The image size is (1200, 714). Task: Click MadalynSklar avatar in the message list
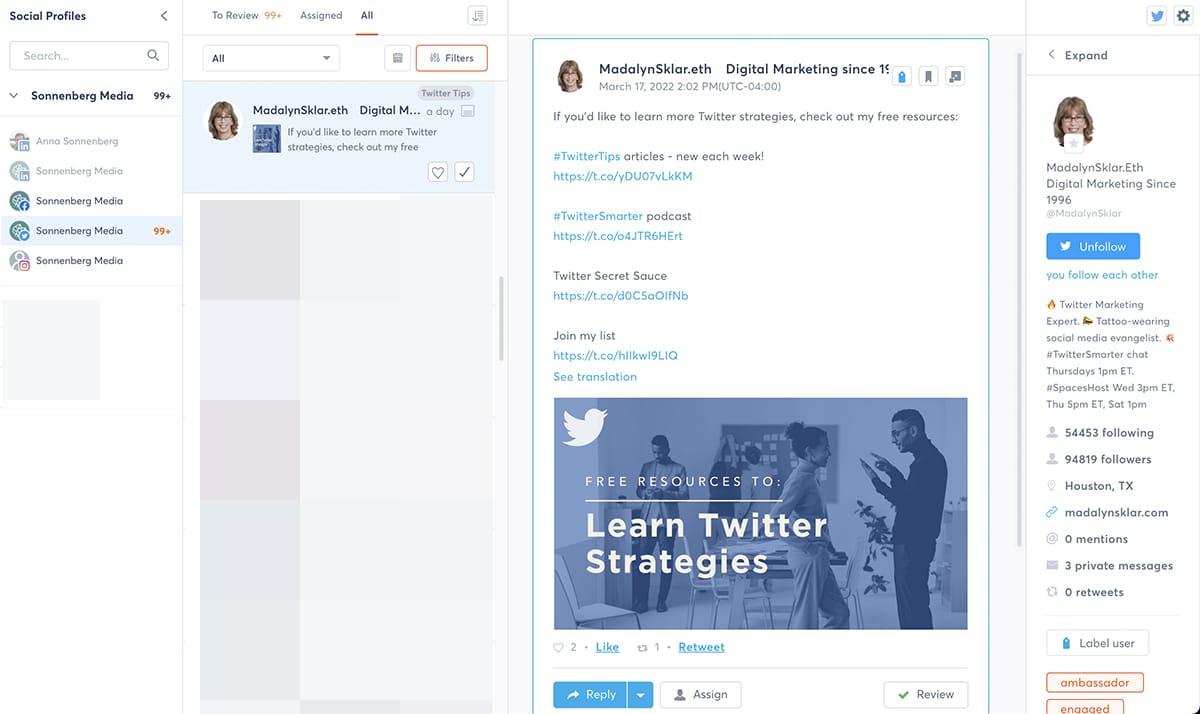pos(224,120)
